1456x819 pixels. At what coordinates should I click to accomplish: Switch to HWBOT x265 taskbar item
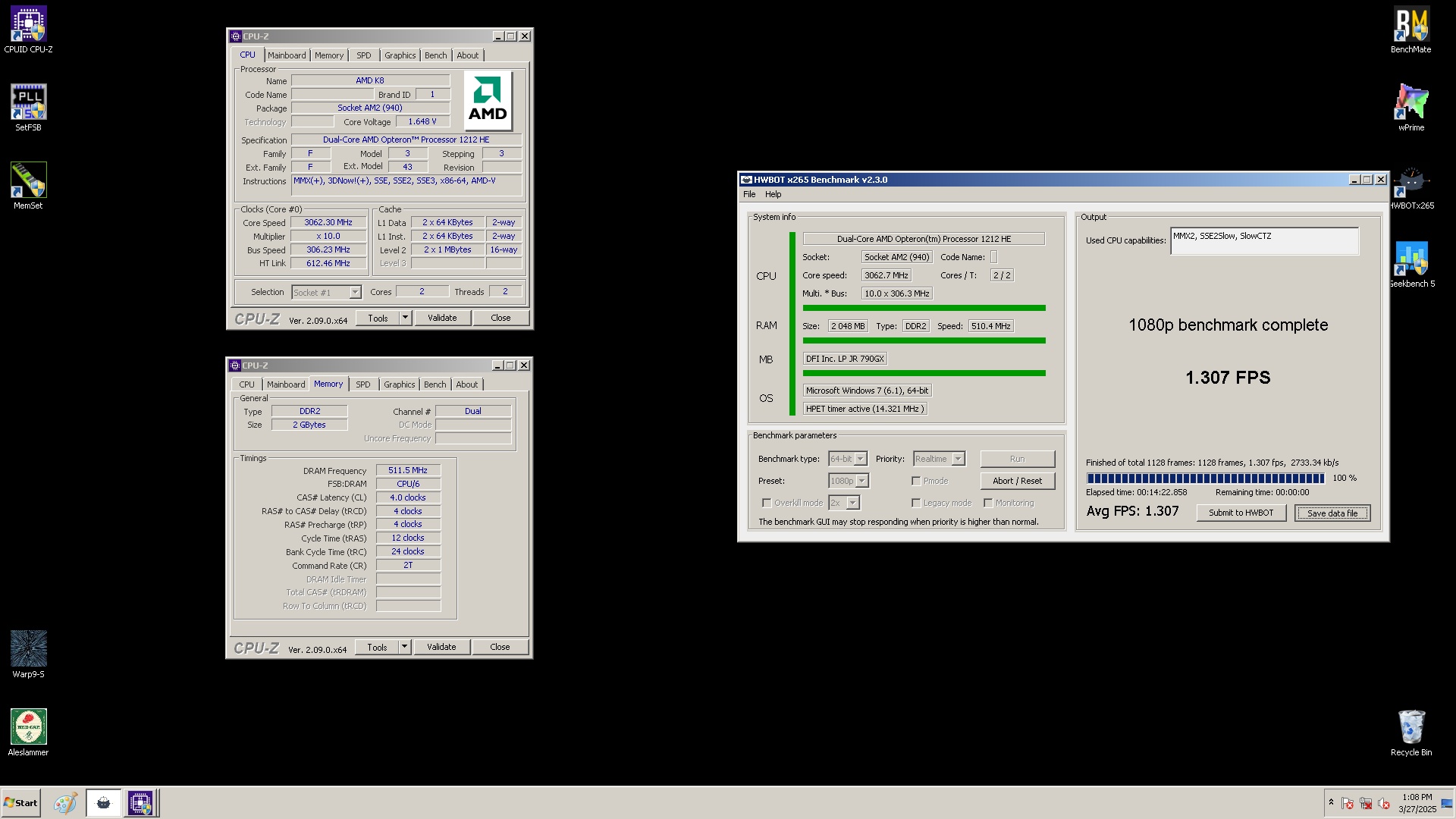[103, 803]
